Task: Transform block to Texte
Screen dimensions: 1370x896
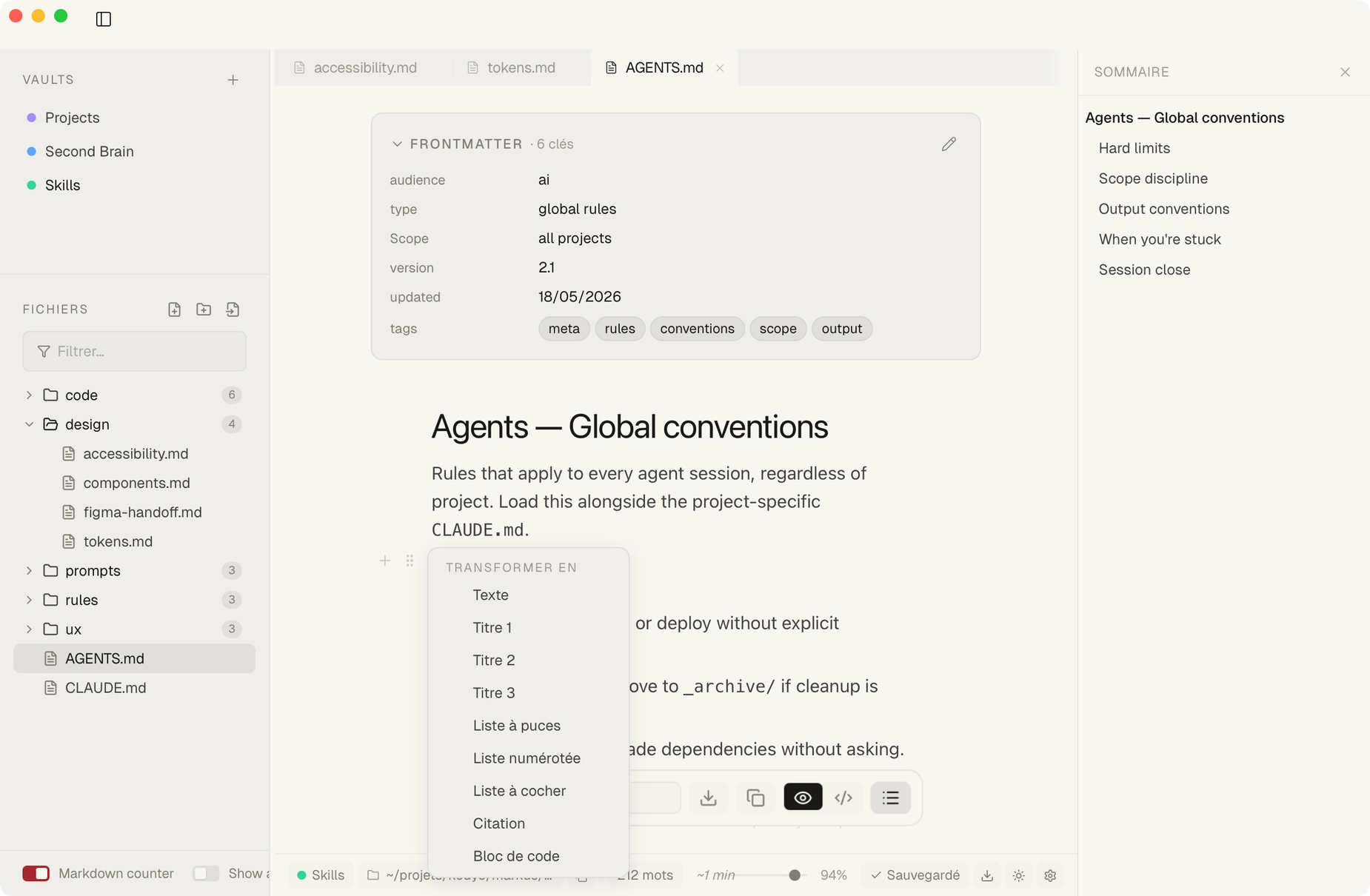Action: coord(528,595)
